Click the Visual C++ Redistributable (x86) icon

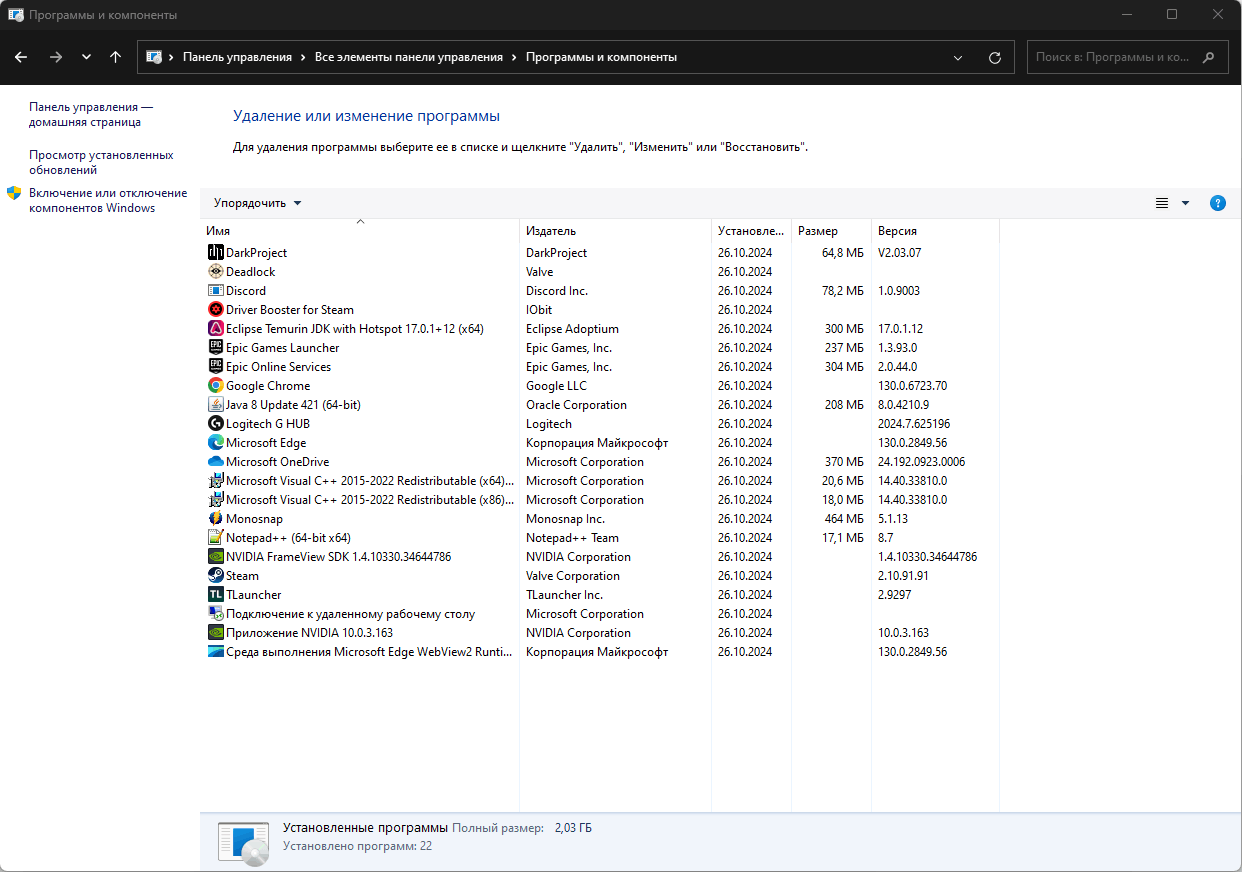[215, 500]
